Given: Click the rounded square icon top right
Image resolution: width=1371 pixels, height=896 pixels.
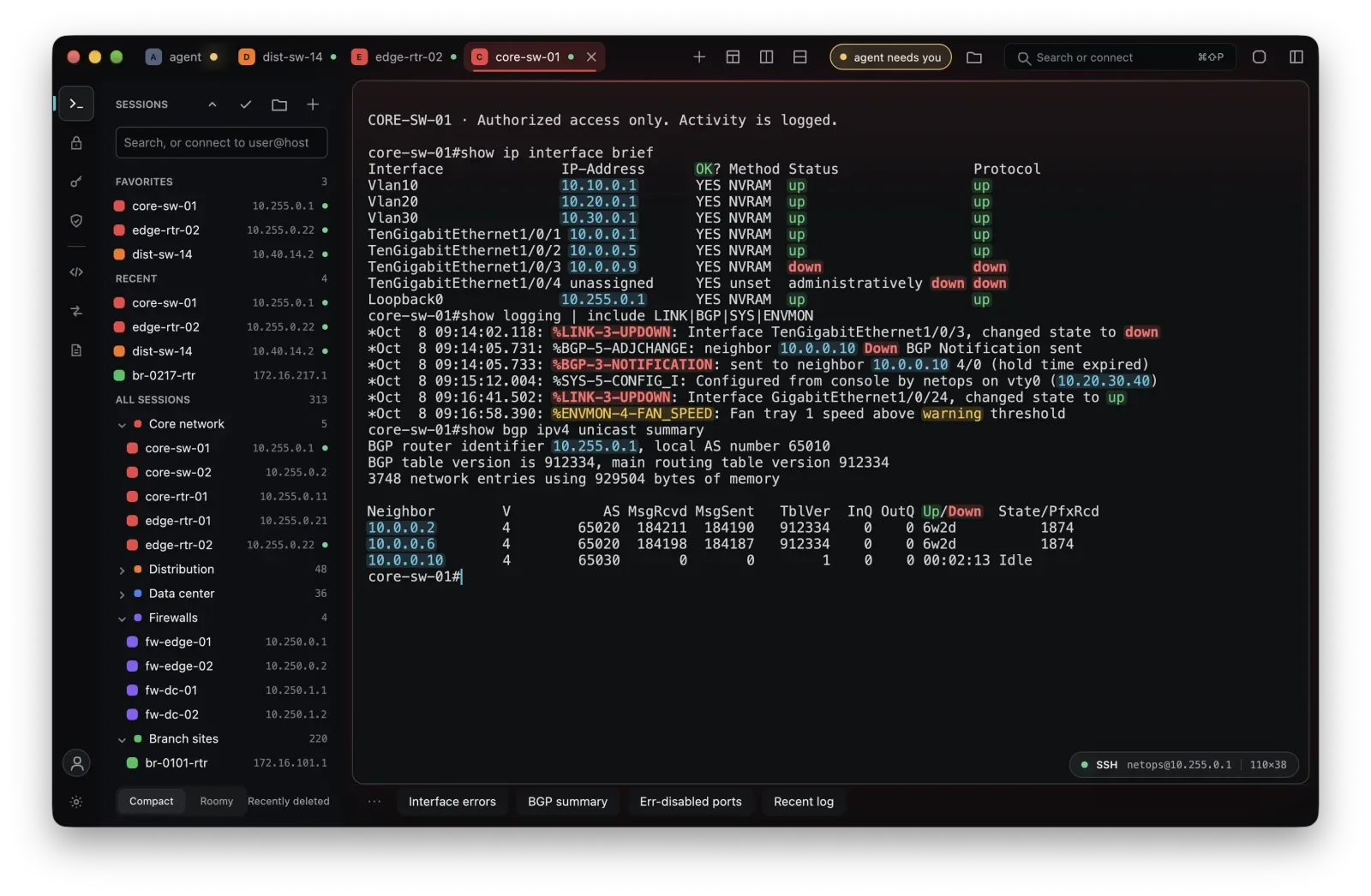Looking at the screenshot, I should coord(1259,57).
